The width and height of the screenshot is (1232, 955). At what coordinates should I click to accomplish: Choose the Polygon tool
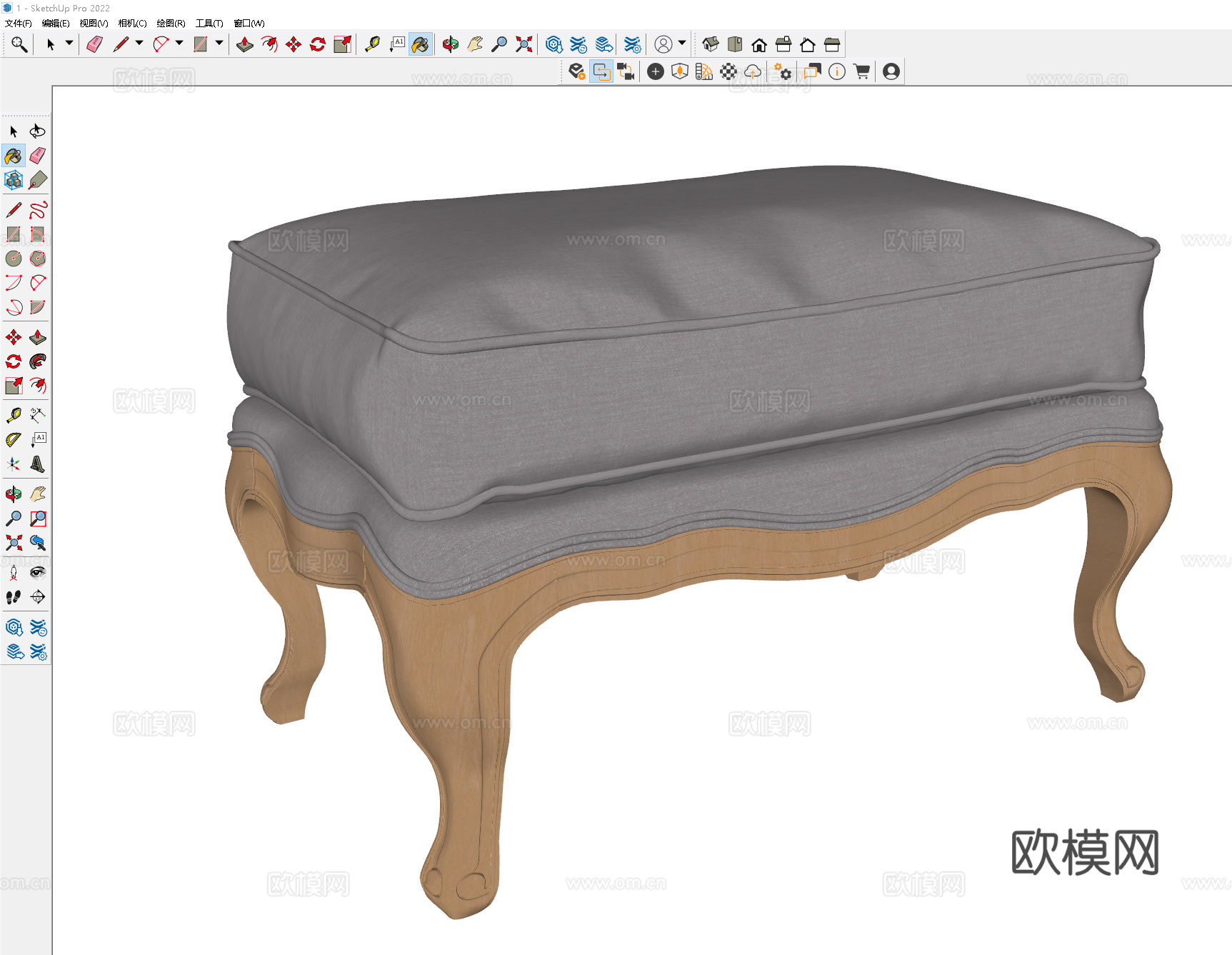point(38,259)
